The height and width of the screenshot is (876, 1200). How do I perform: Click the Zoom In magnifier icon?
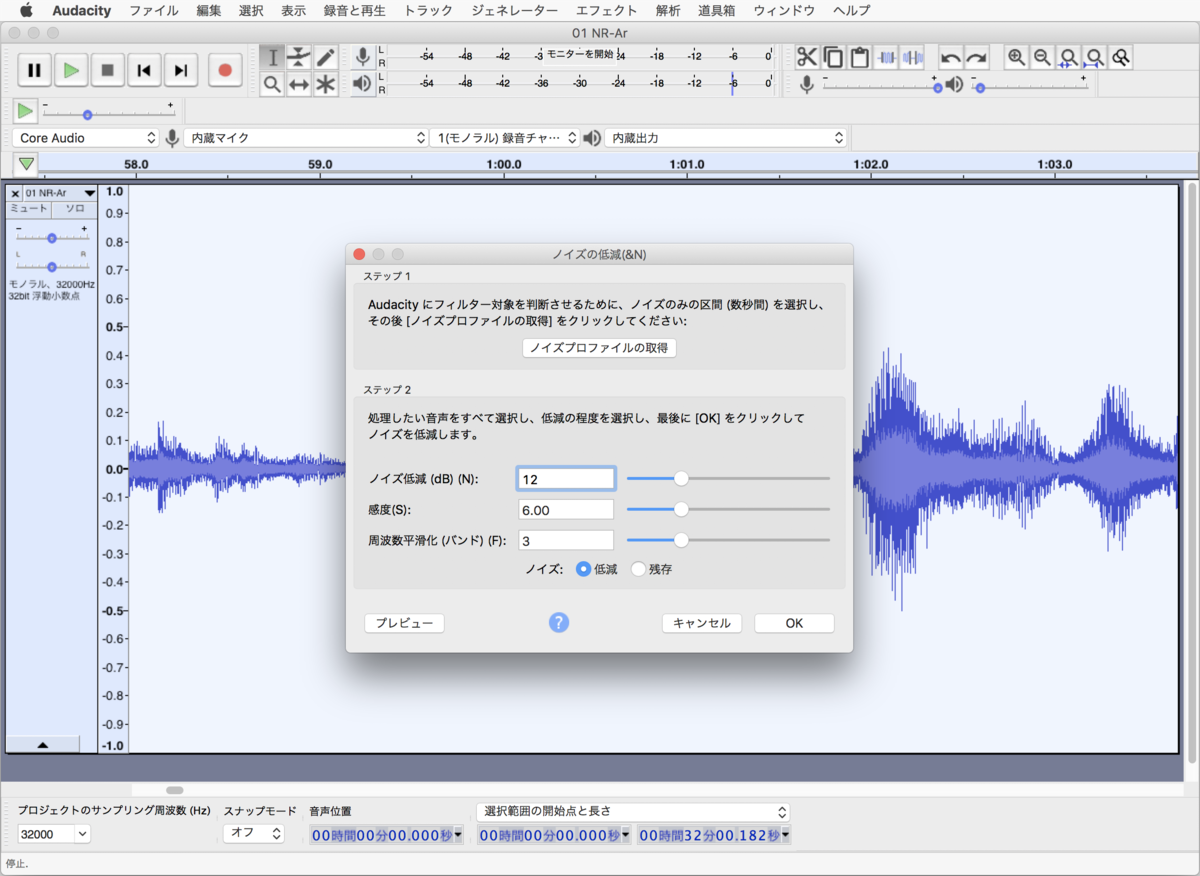click(1016, 57)
